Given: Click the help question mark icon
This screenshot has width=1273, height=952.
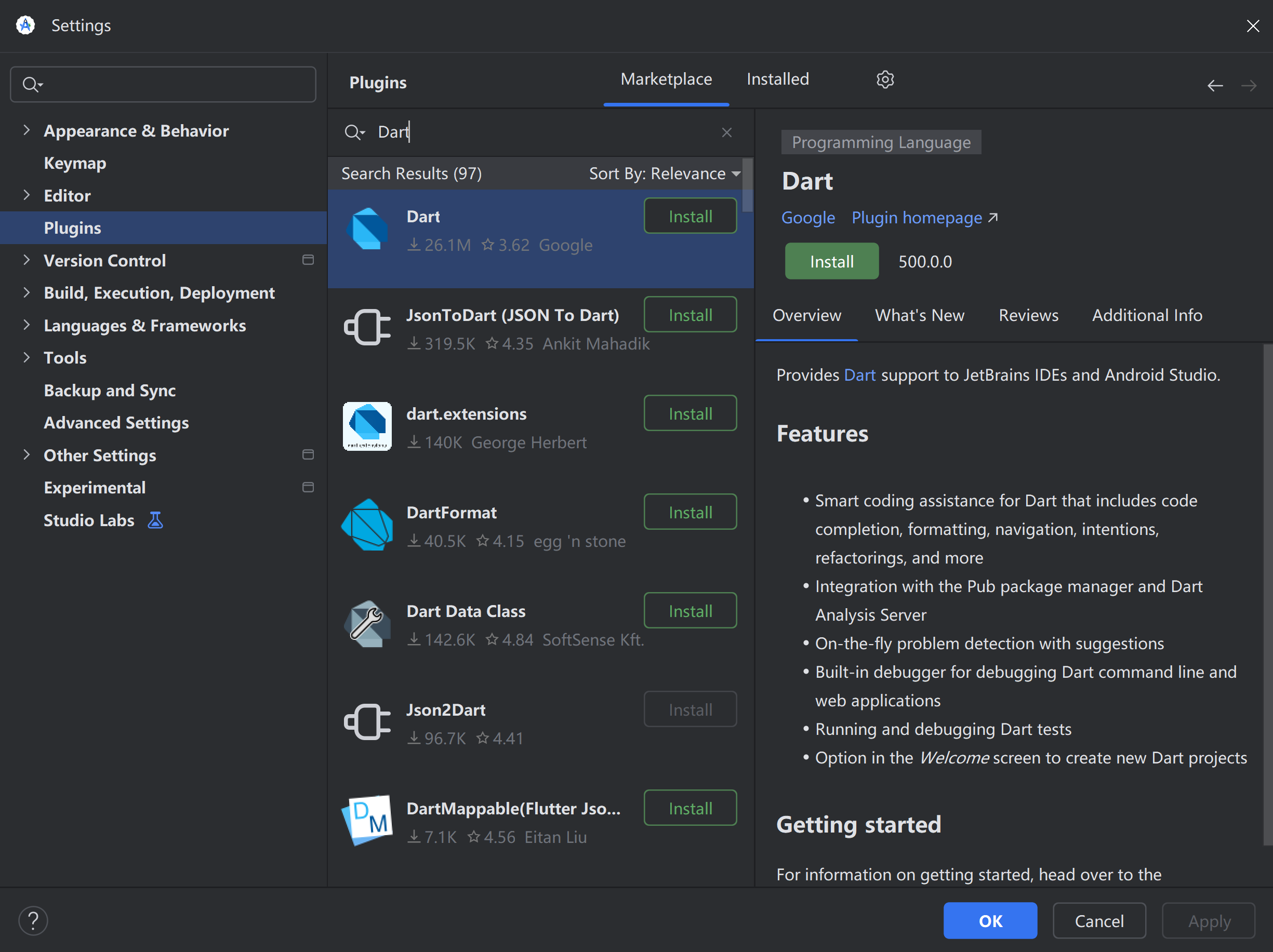Looking at the screenshot, I should pyautogui.click(x=33, y=920).
